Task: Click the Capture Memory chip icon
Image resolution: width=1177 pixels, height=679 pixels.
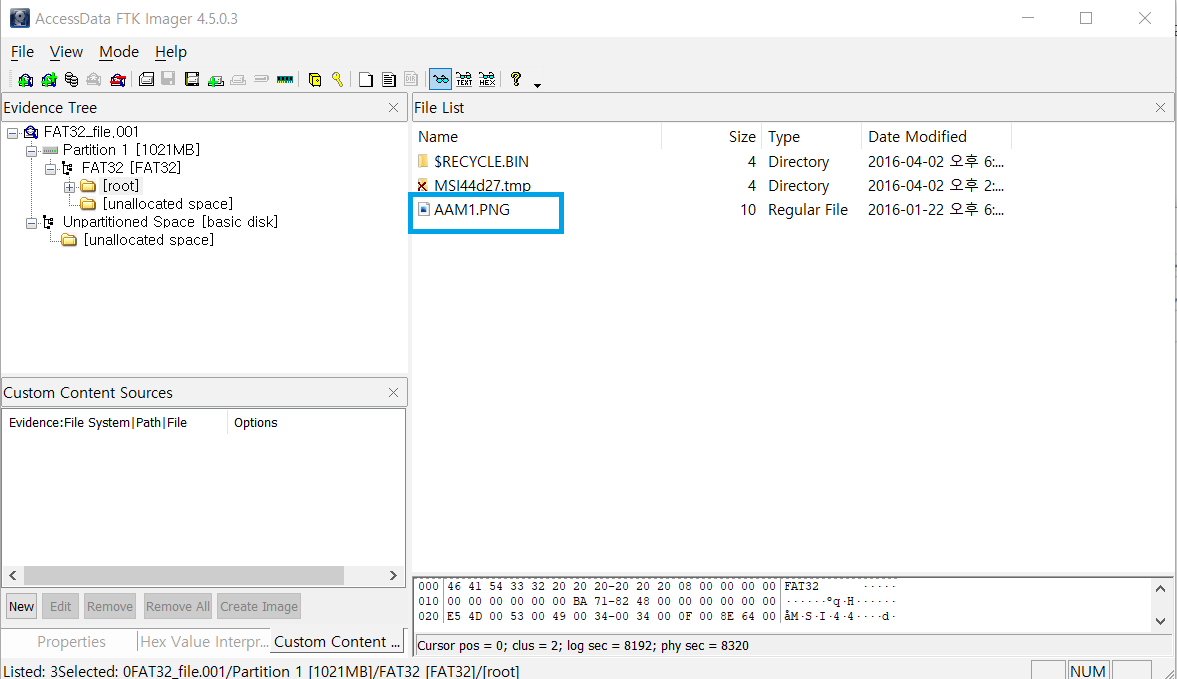Action: [x=284, y=80]
